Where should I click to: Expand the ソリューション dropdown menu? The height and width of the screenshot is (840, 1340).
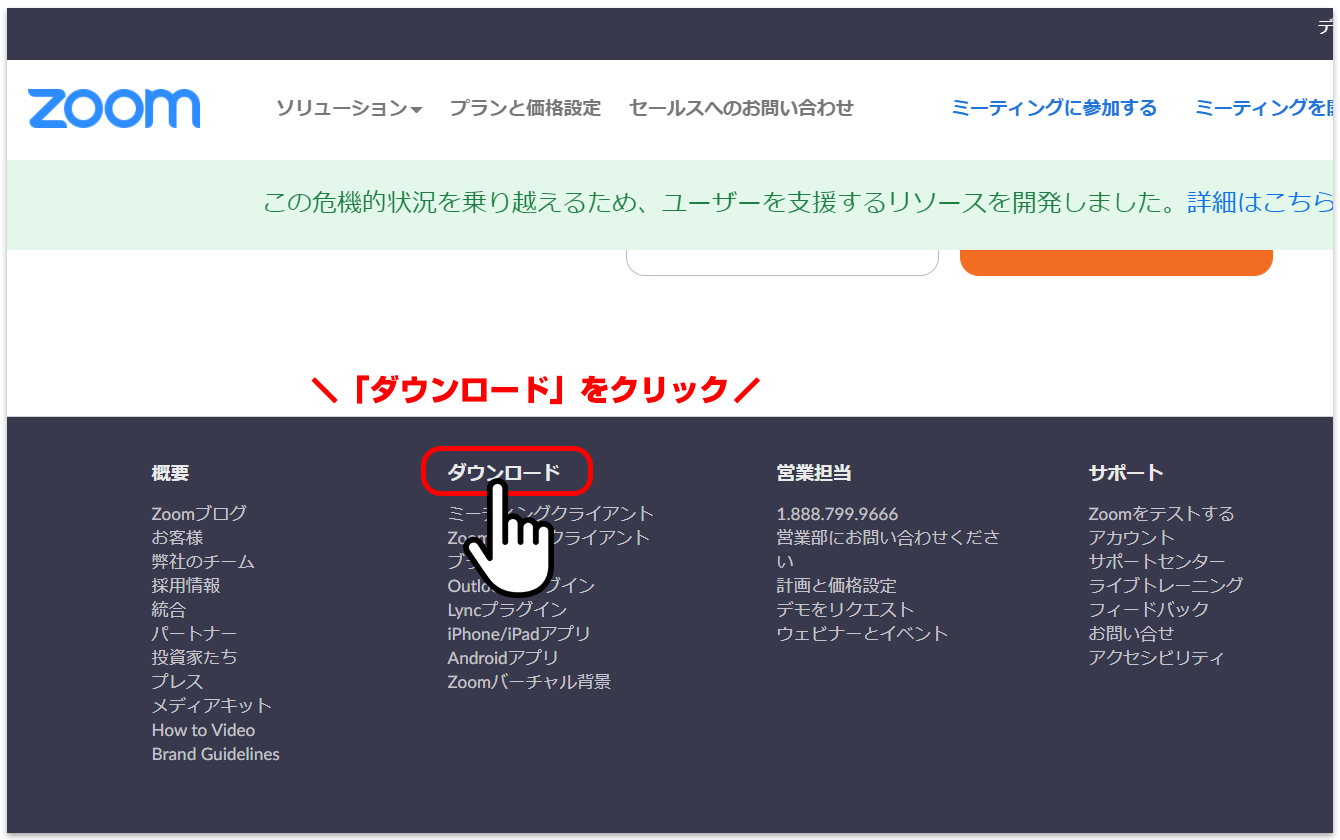pos(349,108)
